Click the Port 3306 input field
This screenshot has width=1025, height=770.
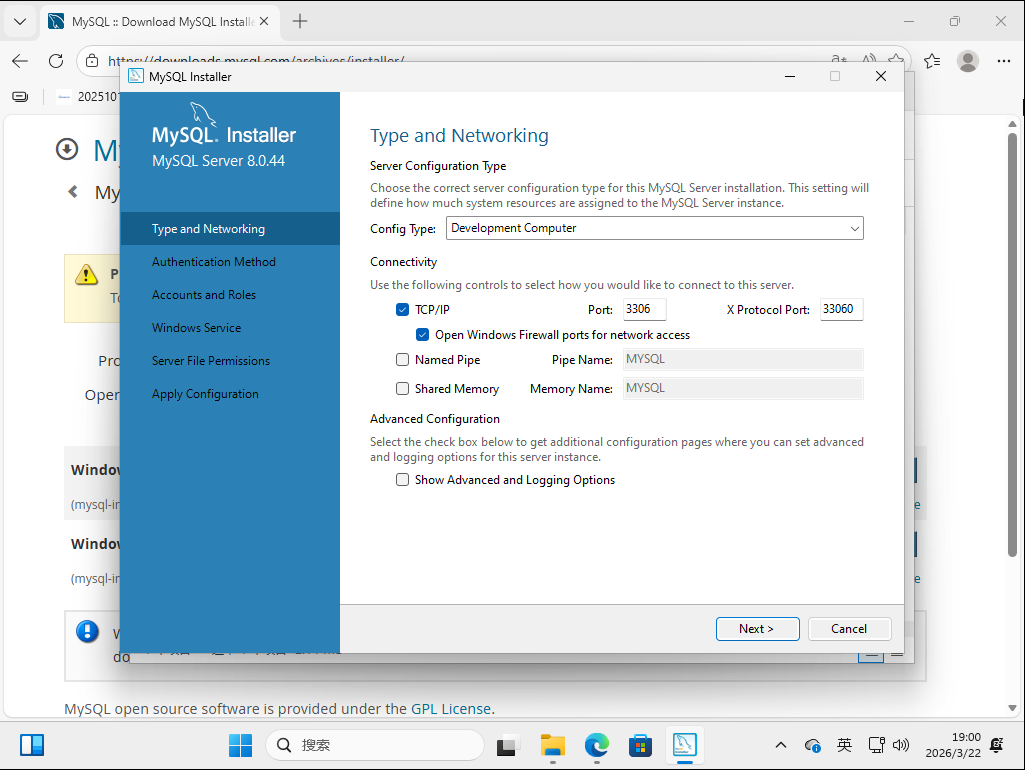point(645,309)
